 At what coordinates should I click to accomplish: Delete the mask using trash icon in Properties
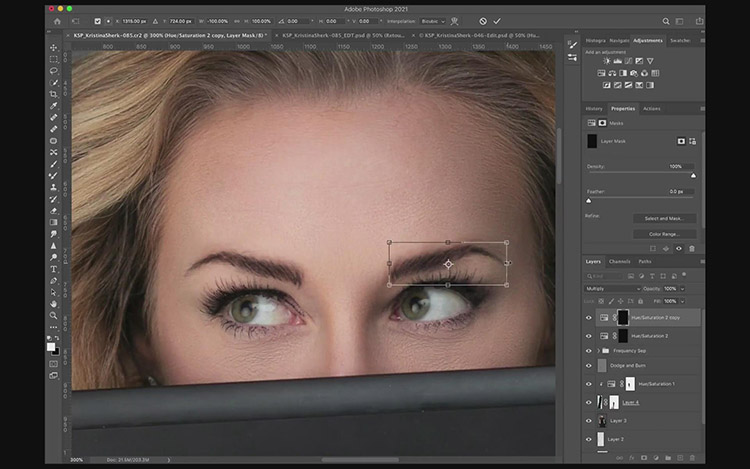692,248
